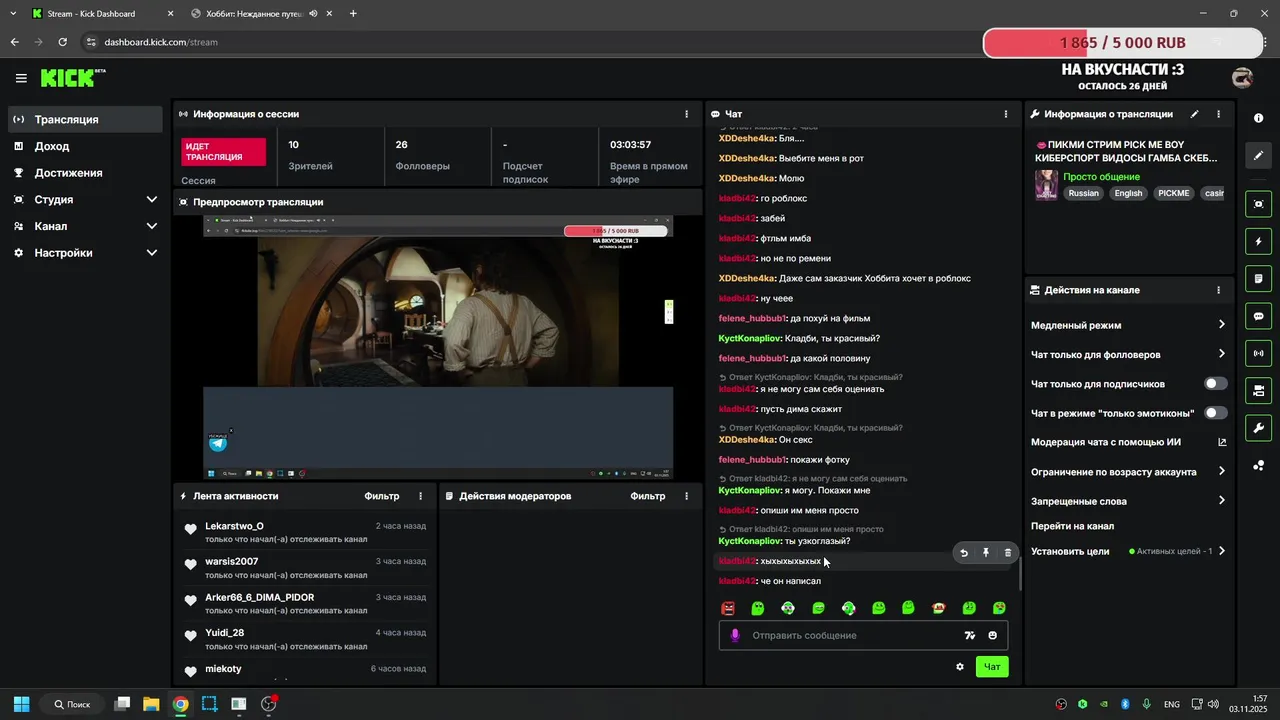The image size is (1280, 720).
Task: Open Модерация чата с помощью ИИ link
Action: 1128,442
